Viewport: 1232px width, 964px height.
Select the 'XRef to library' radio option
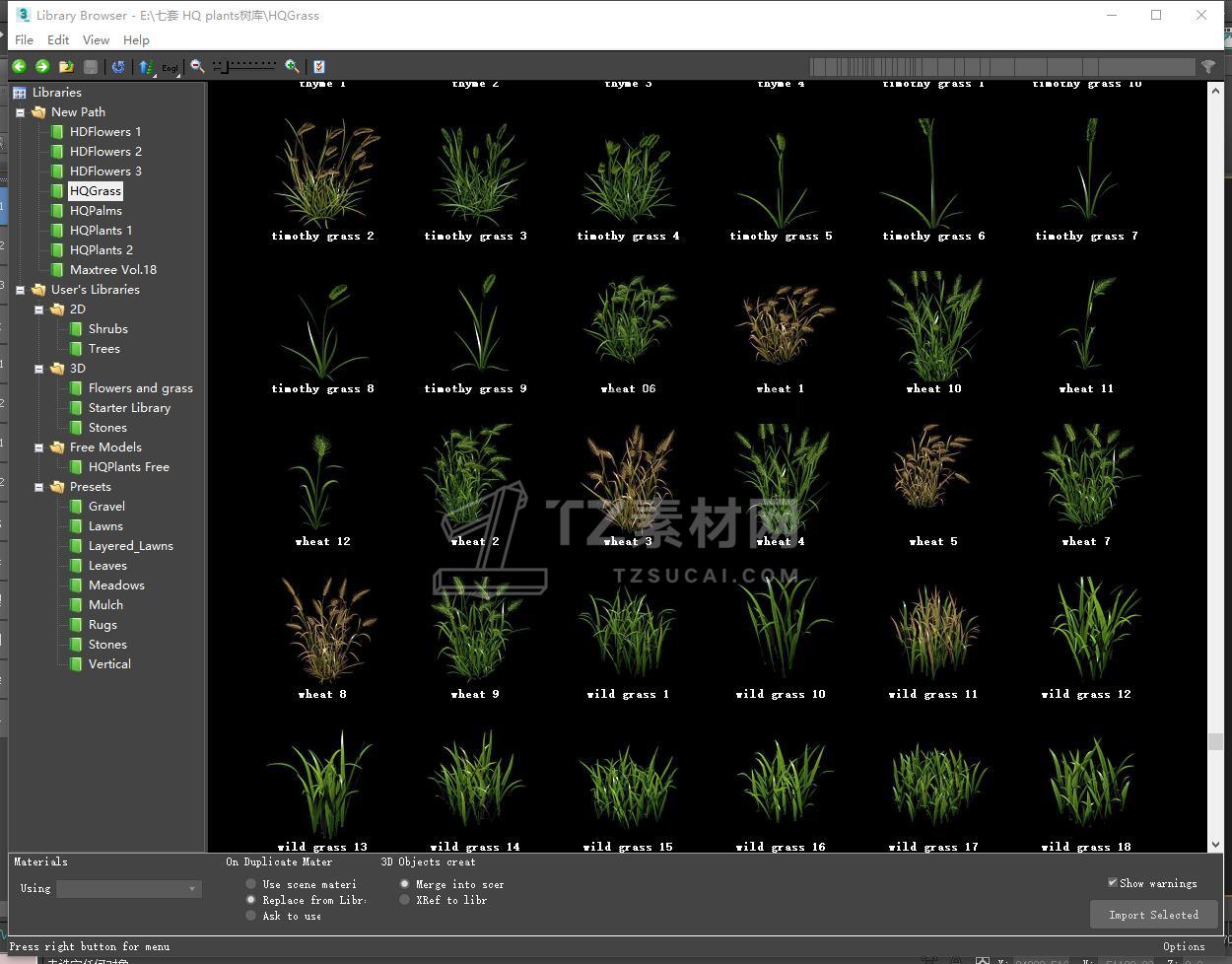(x=404, y=900)
